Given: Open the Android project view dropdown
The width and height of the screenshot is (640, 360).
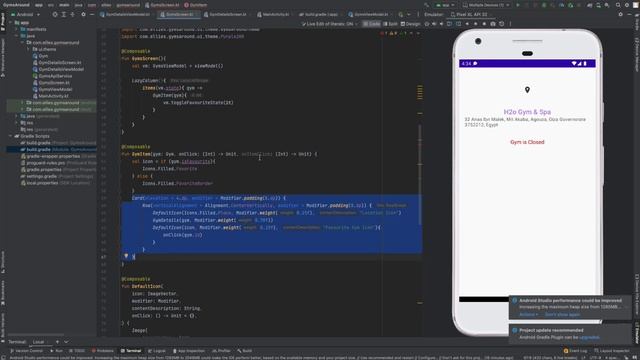Looking at the screenshot, I should (x=25, y=14).
